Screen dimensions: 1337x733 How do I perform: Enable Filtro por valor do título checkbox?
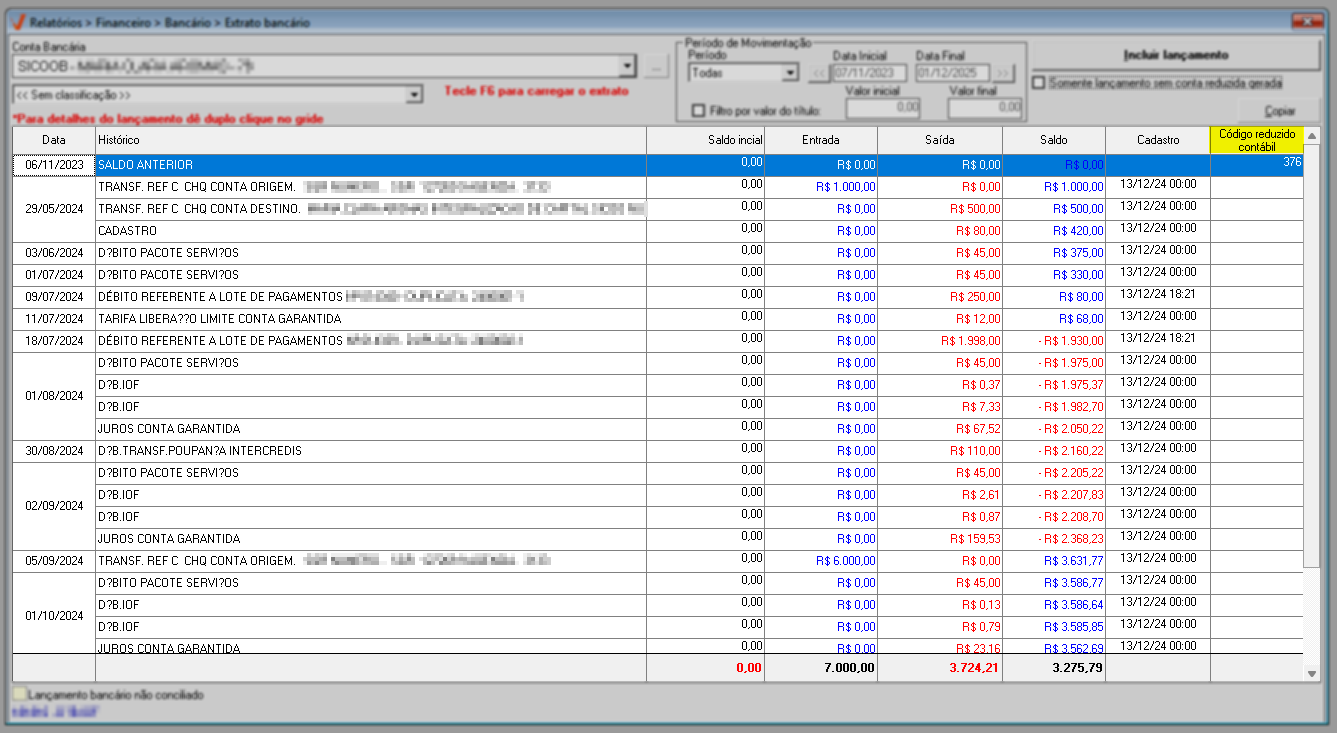tap(699, 110)
